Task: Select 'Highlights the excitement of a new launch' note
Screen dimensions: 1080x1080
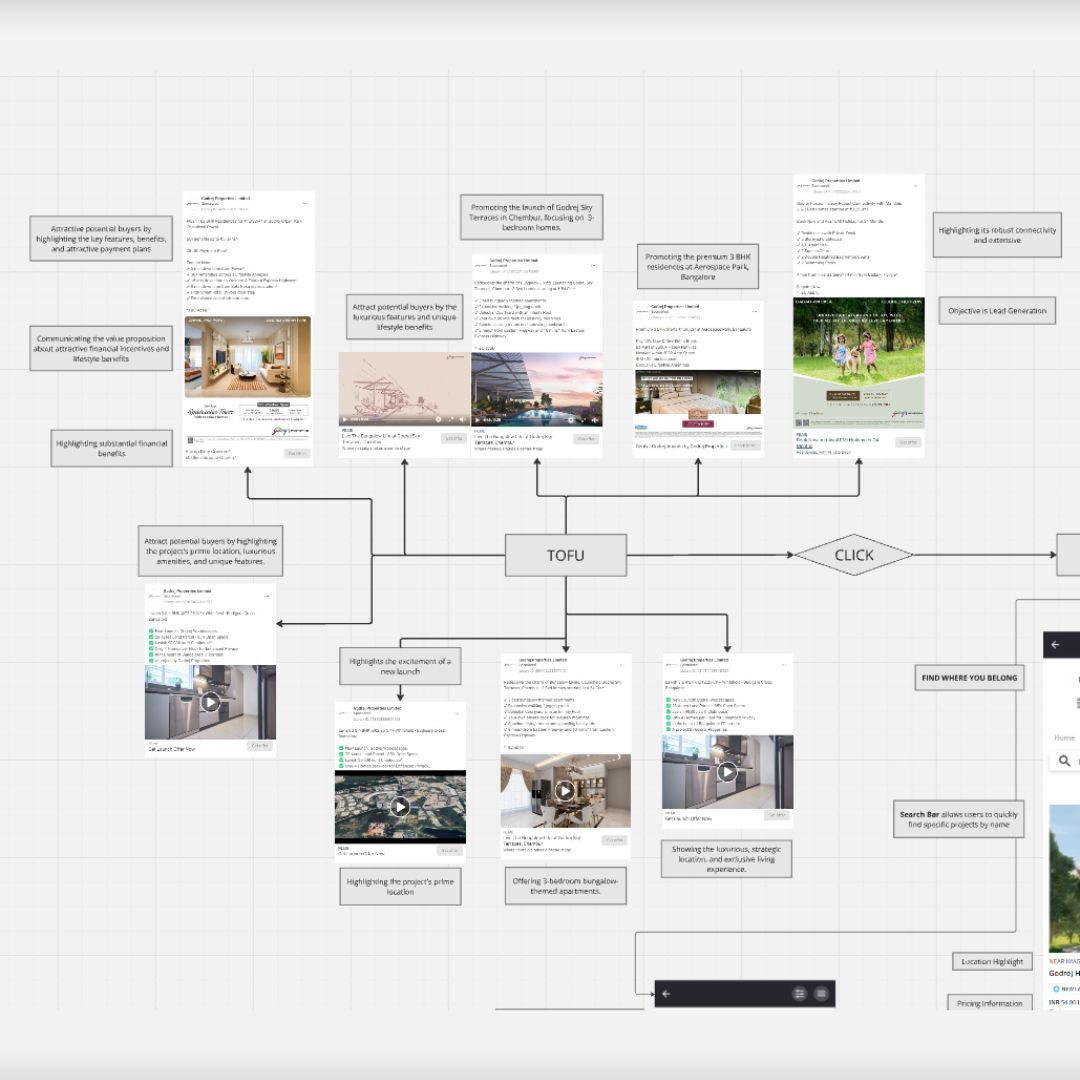Action: [400, 667]
